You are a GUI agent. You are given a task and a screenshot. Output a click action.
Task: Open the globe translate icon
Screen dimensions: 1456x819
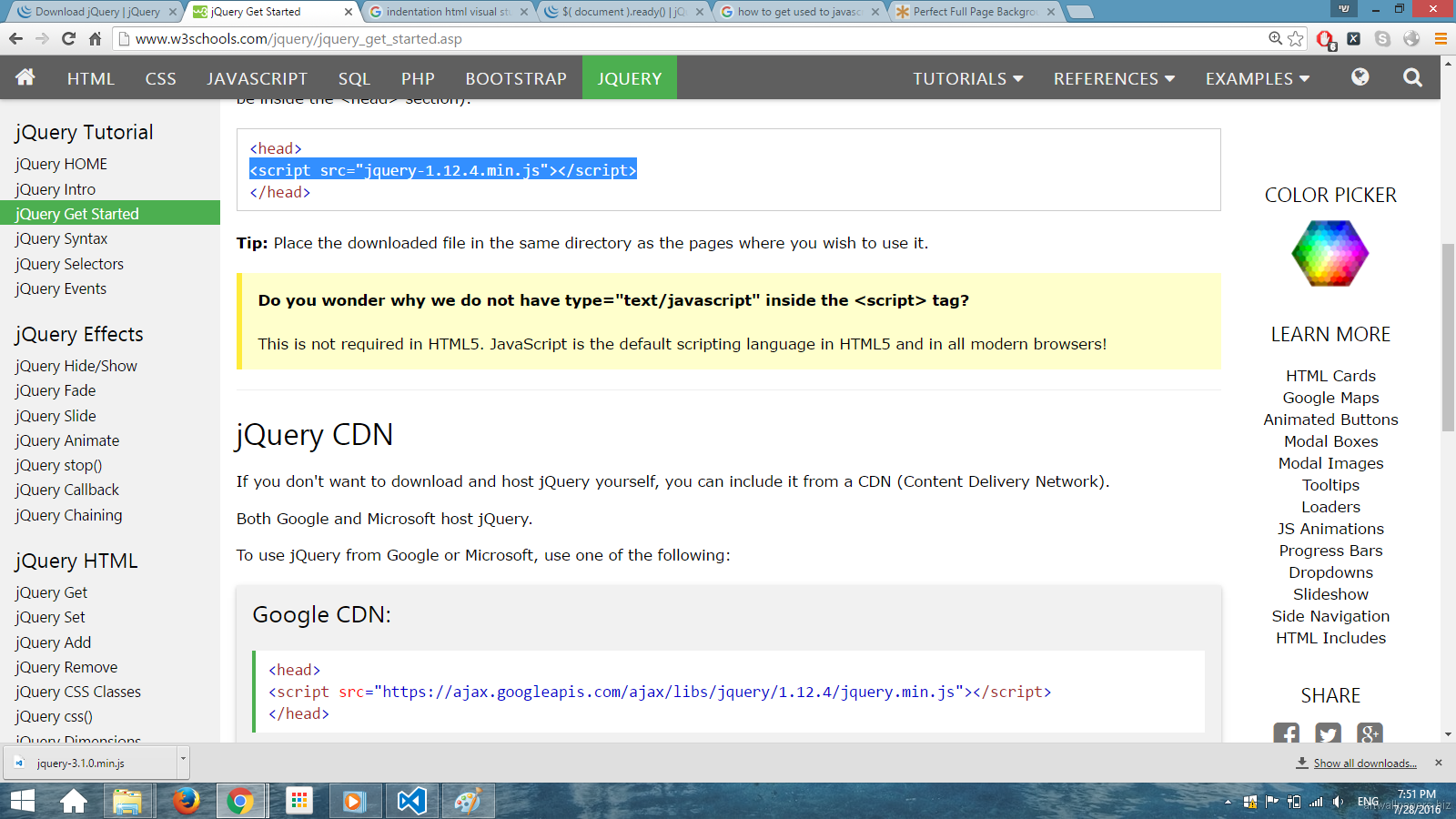pos(1360,77)
